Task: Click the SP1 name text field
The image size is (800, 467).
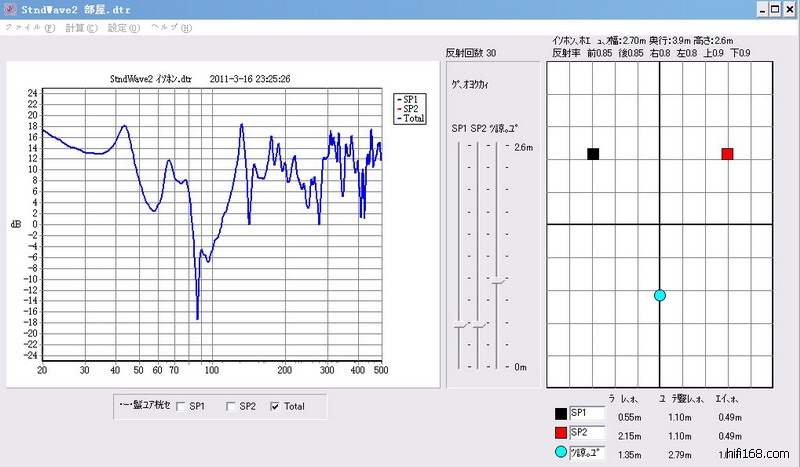Action: click(587, 413)
